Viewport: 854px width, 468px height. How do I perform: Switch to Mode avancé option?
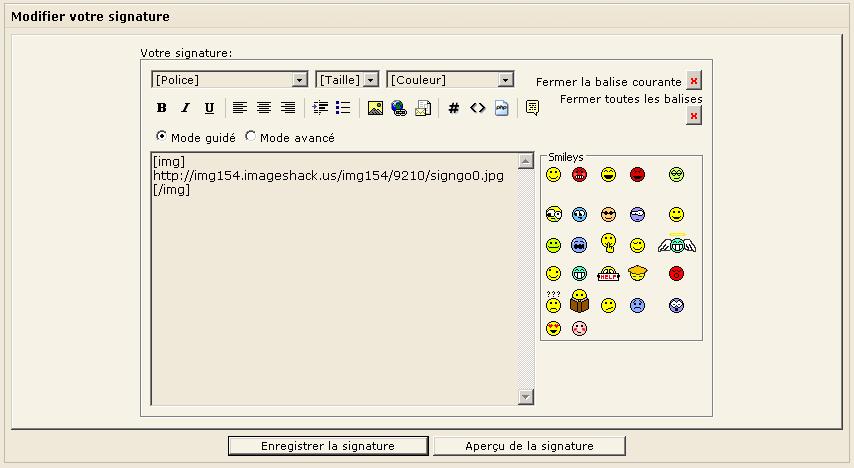(x=250, y=136)
